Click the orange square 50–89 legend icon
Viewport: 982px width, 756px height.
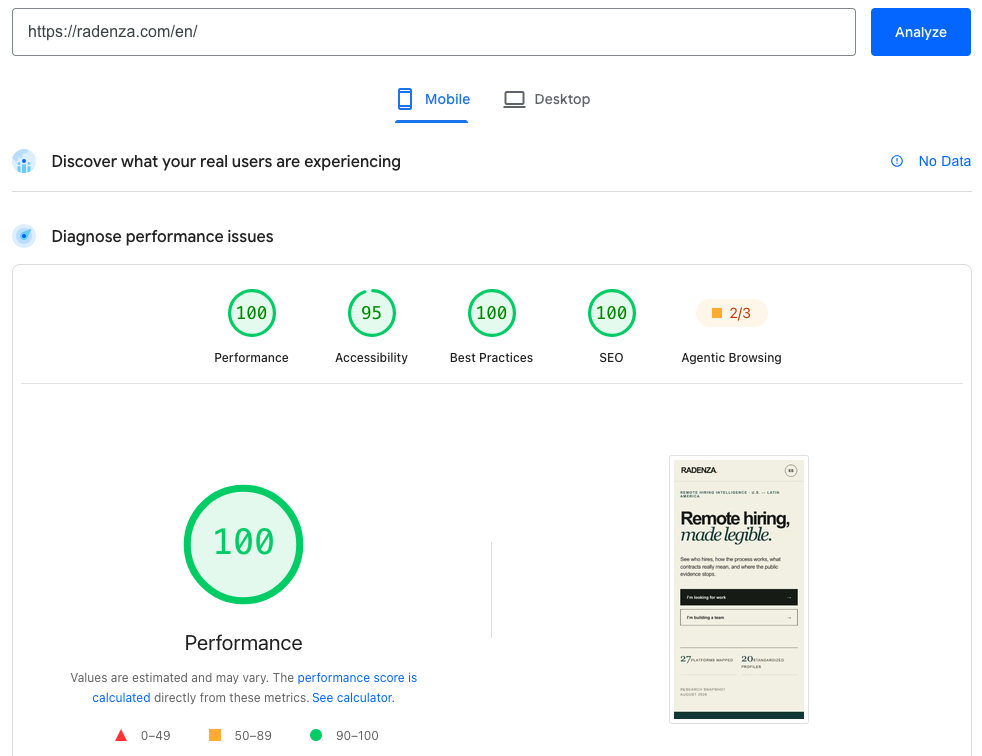215,735
